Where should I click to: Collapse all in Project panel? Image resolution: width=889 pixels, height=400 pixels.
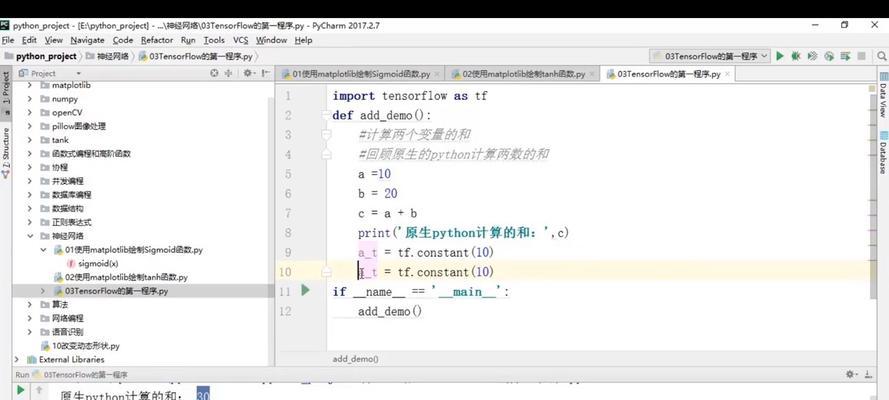[229, 73]
